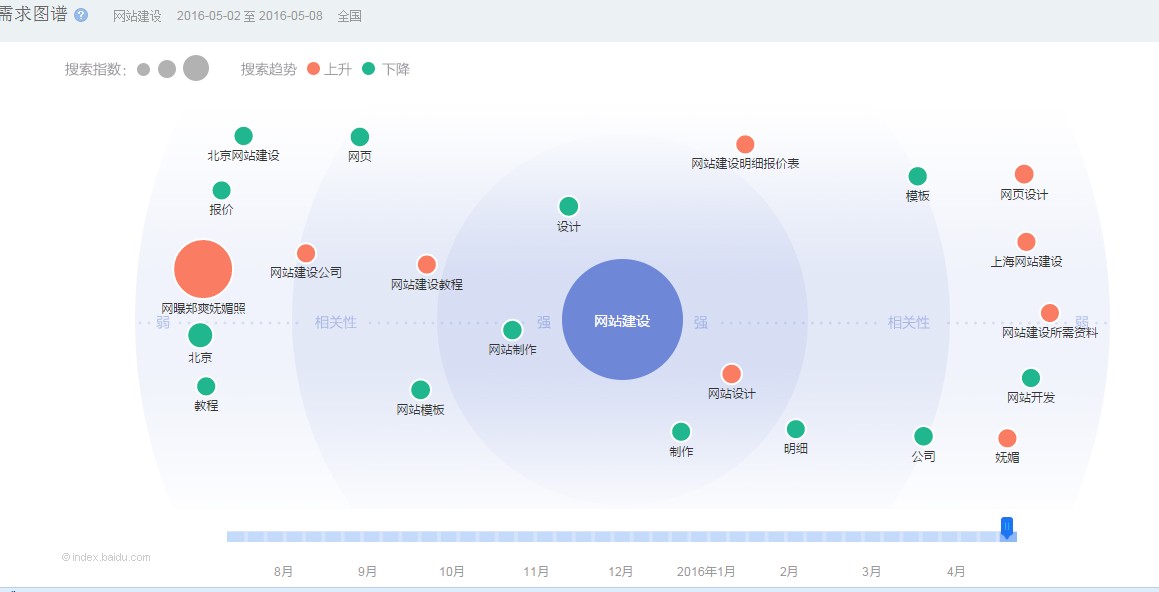Click the 网页设计 orange dot
The height and width of the screenshot is (592, 1159).
[x=1024, y=175]
